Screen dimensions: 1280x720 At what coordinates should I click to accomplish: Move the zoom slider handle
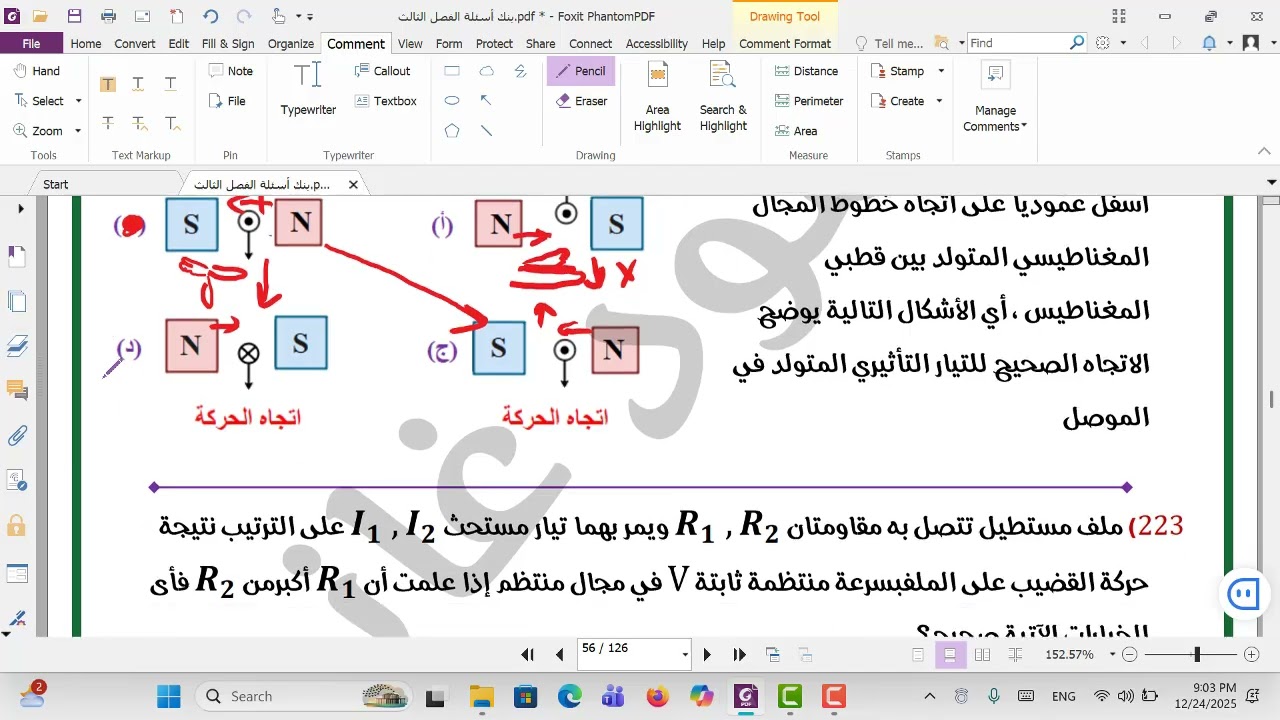pos(1196,655)
